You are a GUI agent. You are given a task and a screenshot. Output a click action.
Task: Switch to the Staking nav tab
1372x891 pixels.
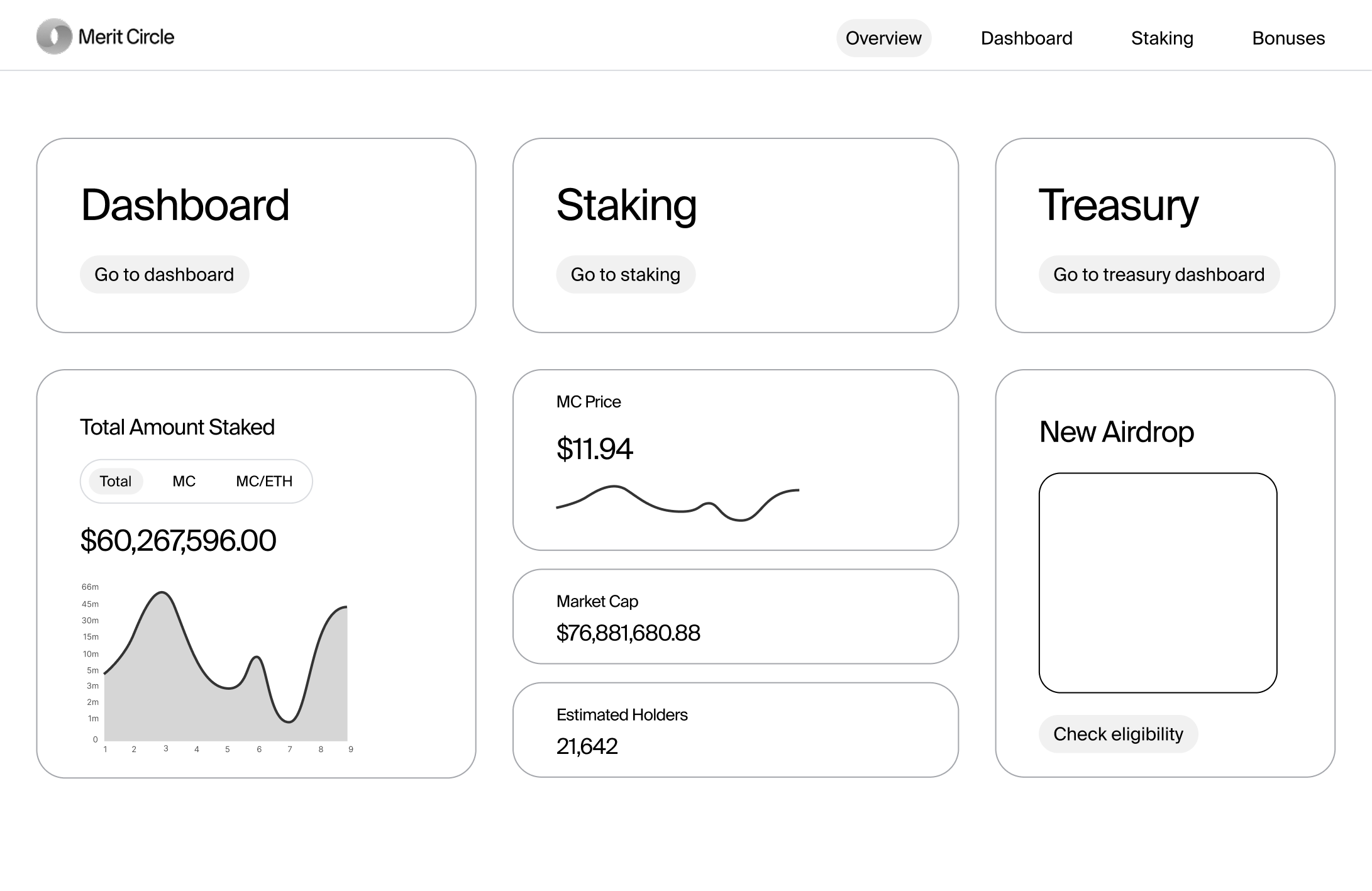(1161, 38)
